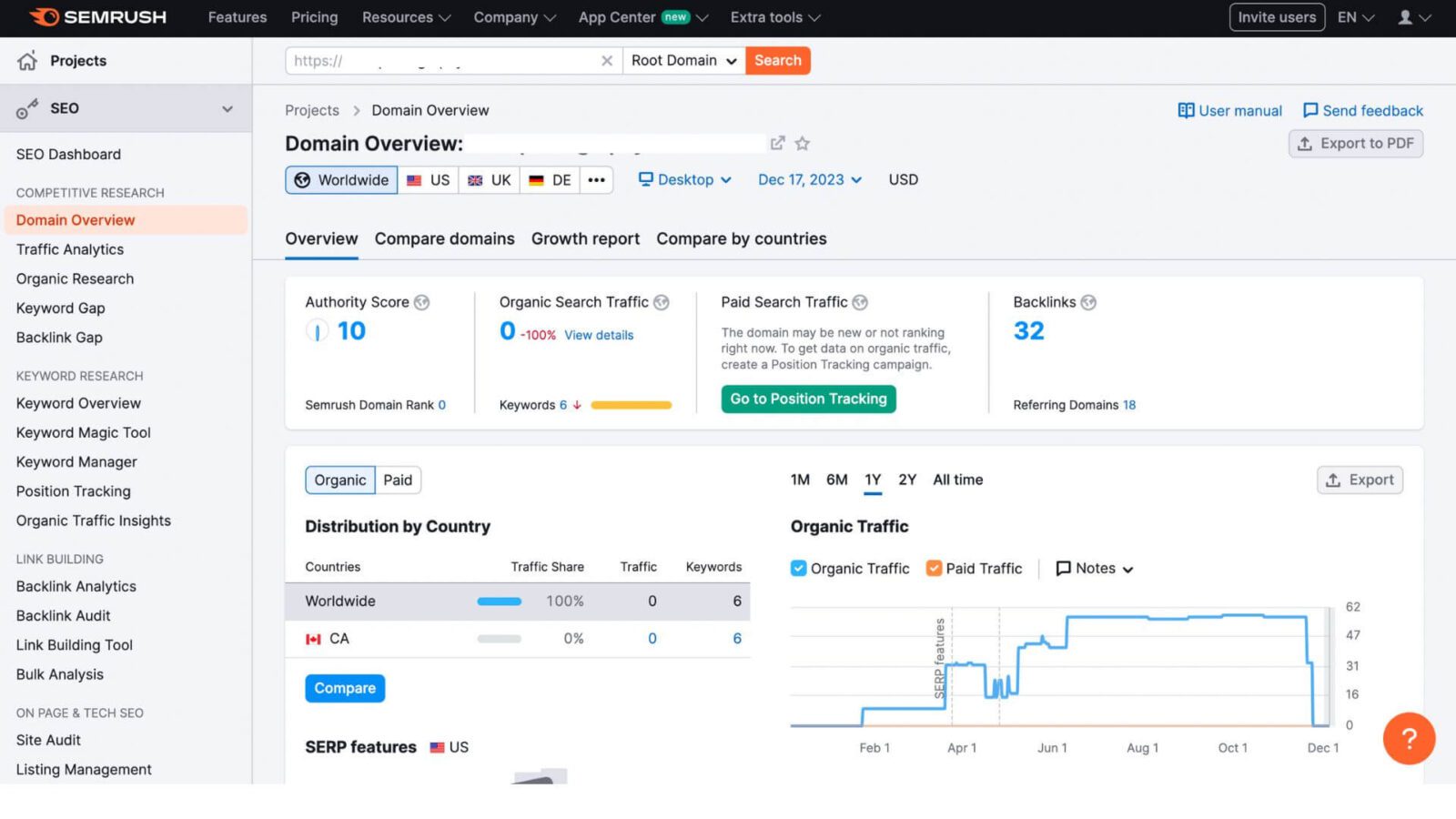Open the help question mark bubble

(1408, 738)
